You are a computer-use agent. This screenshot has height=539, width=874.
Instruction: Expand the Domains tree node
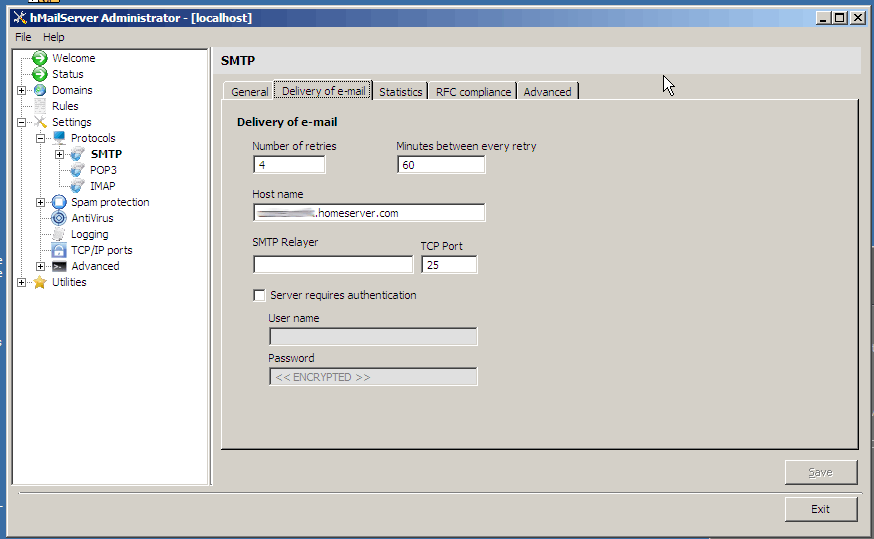click(21, 90)
